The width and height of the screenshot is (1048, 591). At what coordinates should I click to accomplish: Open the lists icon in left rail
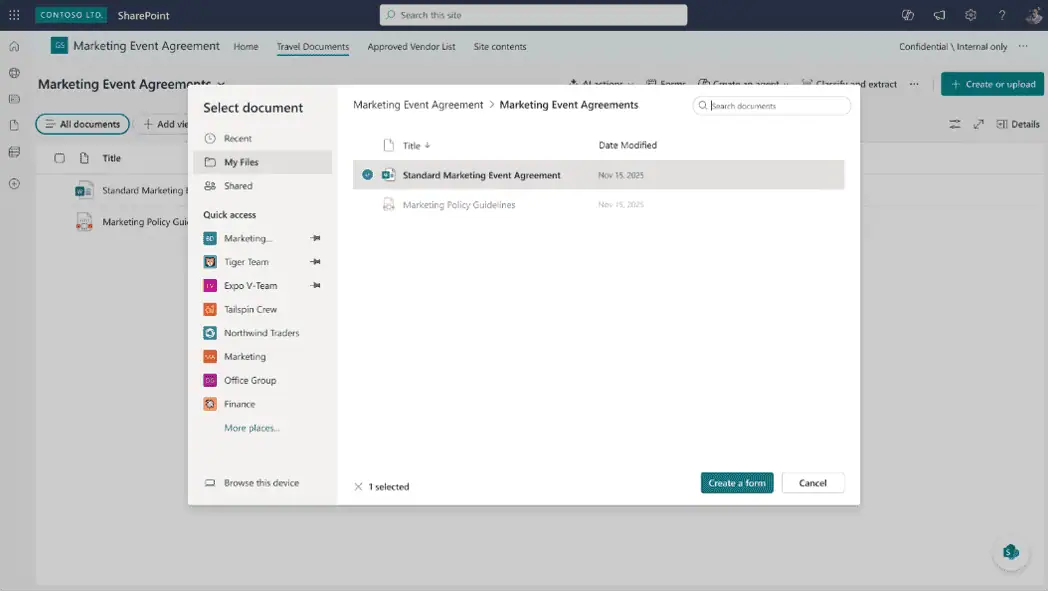14,152
